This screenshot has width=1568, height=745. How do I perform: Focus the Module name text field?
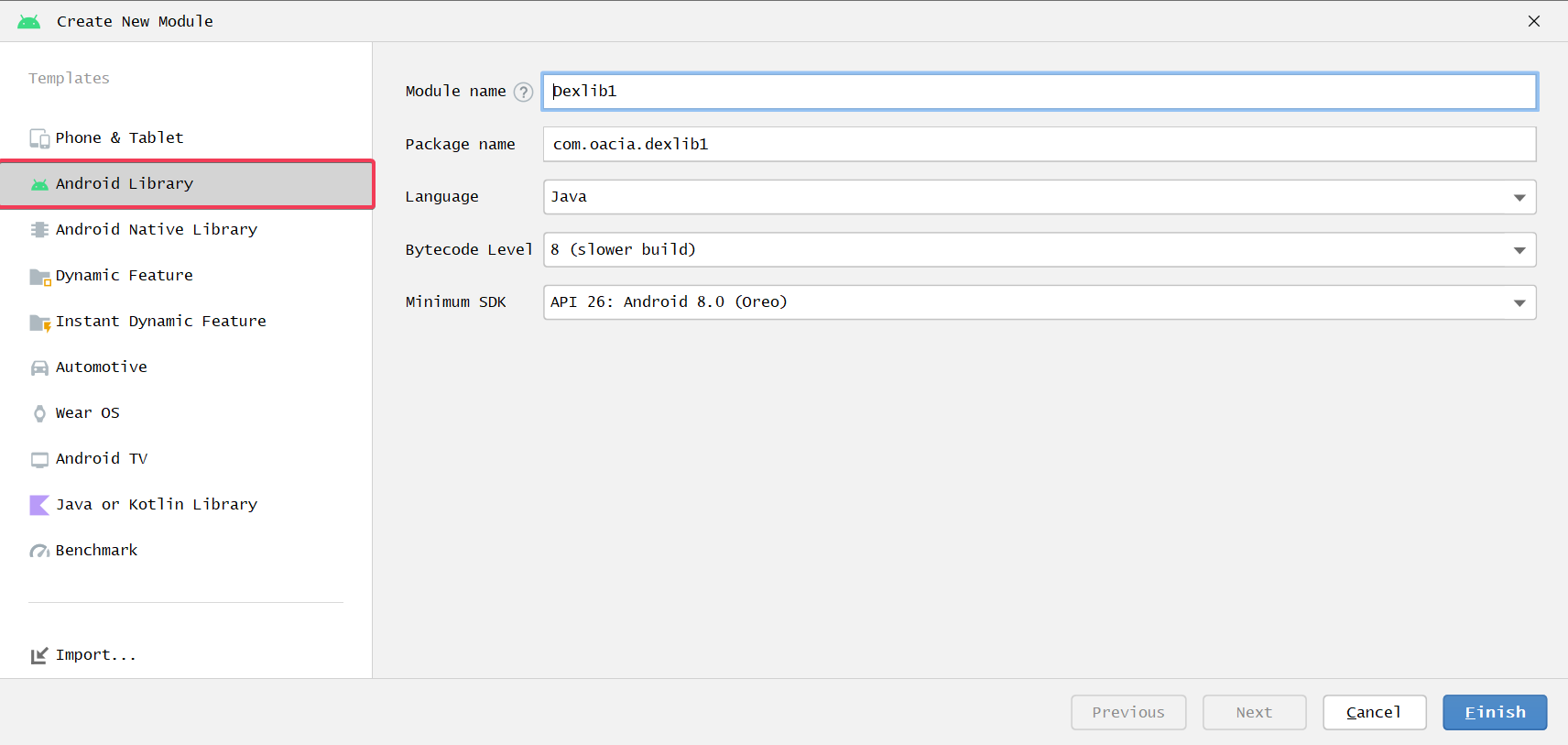coord(1039,92)
